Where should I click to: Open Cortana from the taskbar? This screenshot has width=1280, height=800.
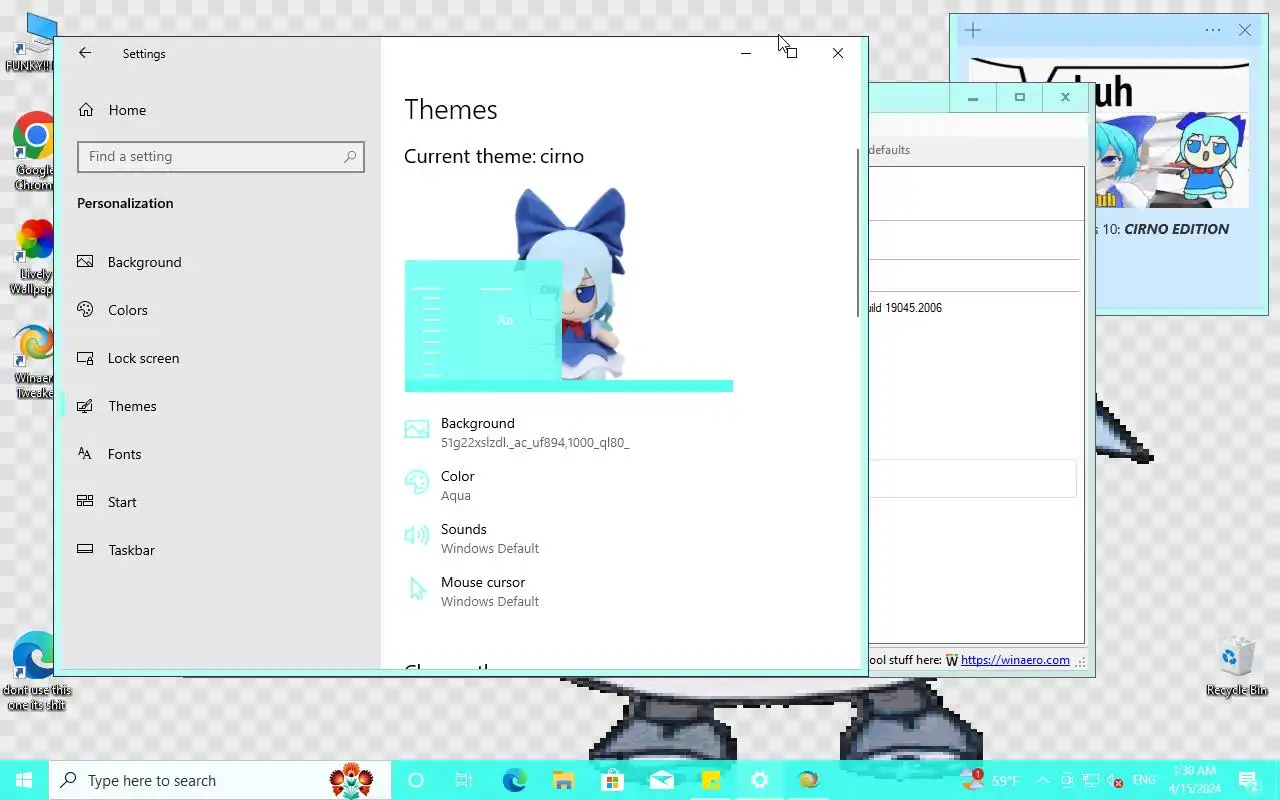pyautogui.click(x=416, y=781)
